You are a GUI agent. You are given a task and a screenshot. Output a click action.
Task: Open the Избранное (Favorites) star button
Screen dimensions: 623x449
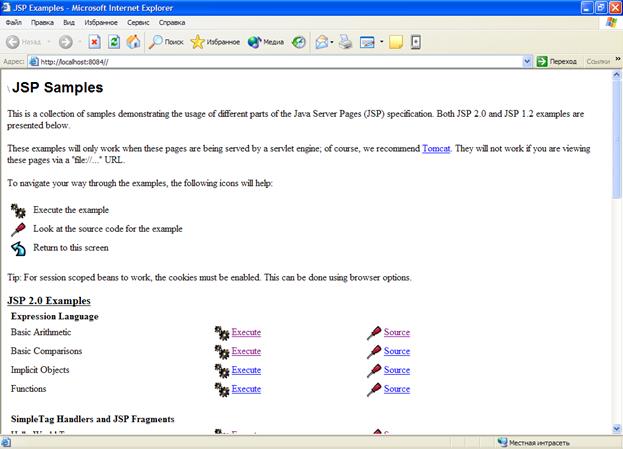[x=214, y=42]
